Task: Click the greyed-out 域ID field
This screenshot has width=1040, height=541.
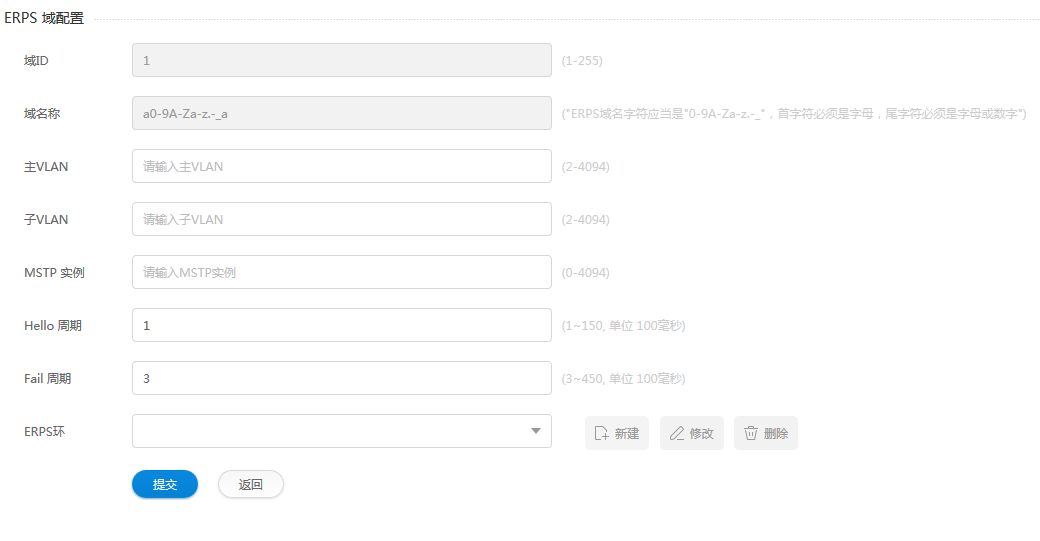Action: [342, 60]
